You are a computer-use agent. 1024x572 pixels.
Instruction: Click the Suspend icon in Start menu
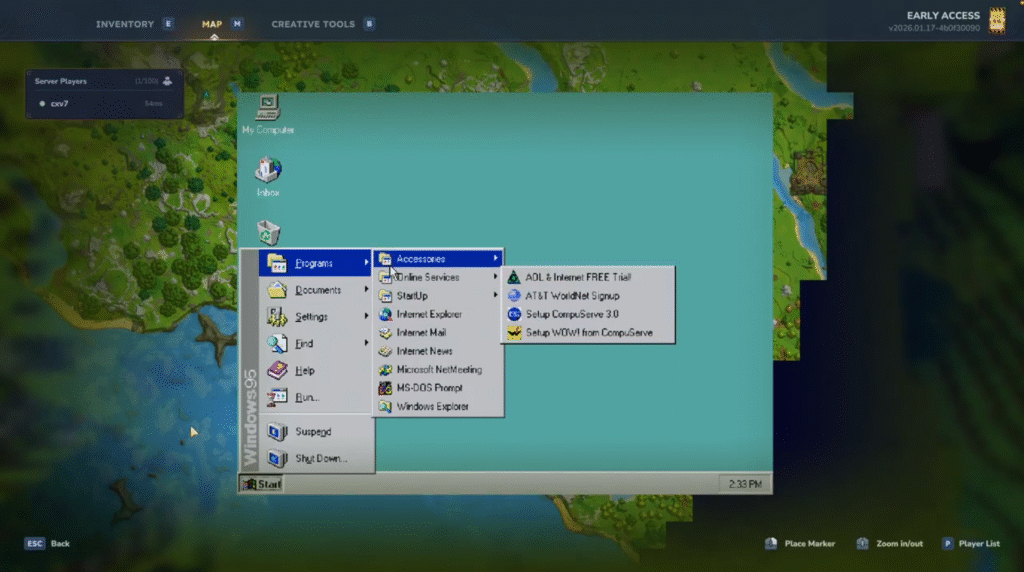(x=277, y=432)
